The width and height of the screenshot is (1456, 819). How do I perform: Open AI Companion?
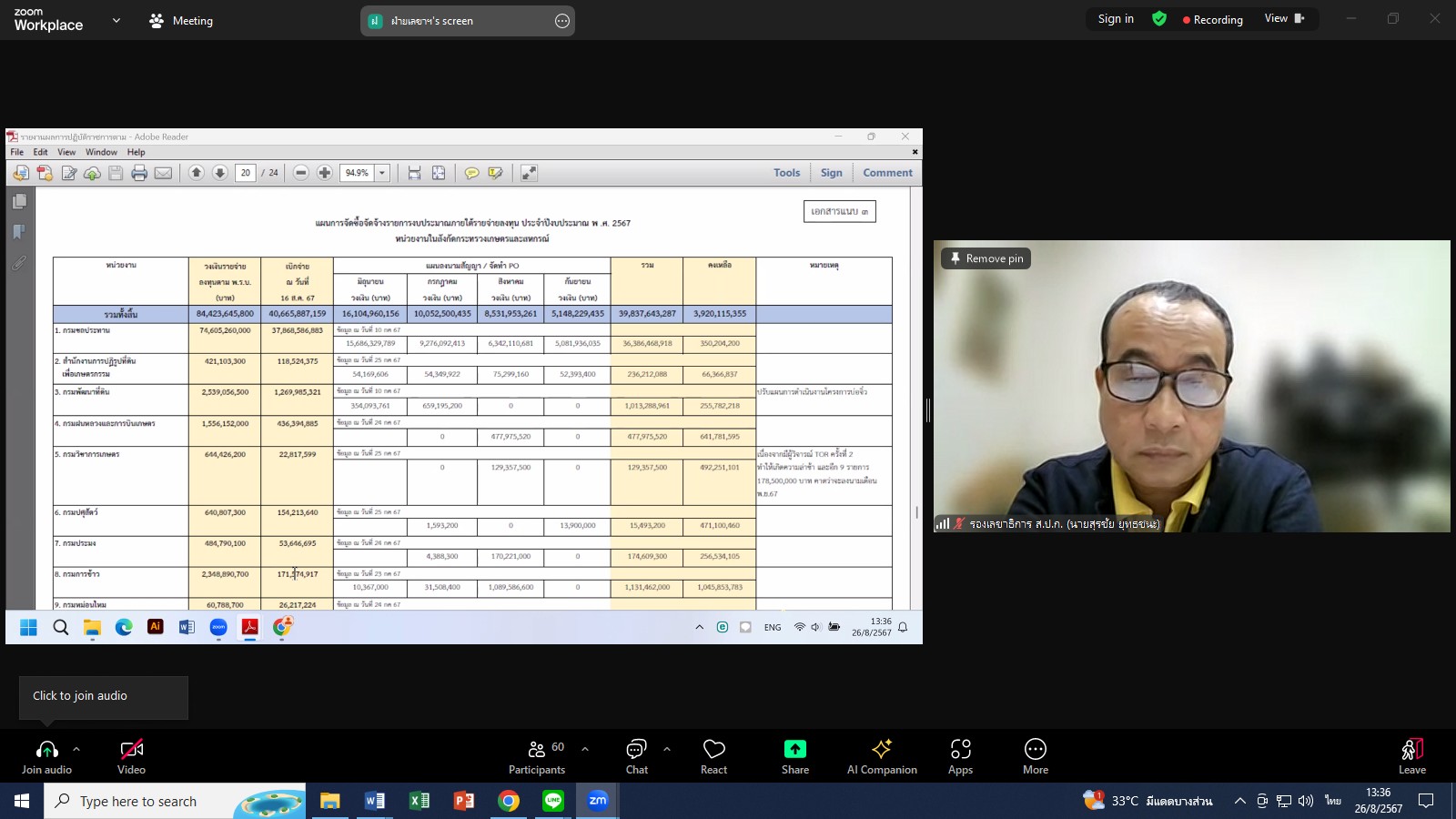tap(882, 757)
